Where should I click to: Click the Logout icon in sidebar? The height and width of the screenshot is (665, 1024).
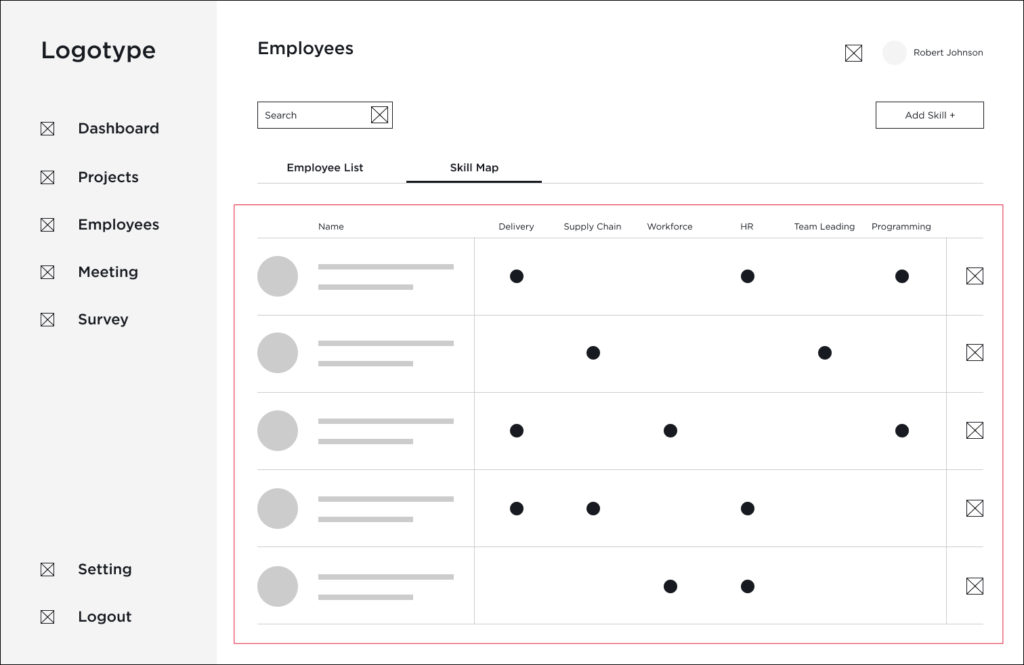tap(47, 617)
